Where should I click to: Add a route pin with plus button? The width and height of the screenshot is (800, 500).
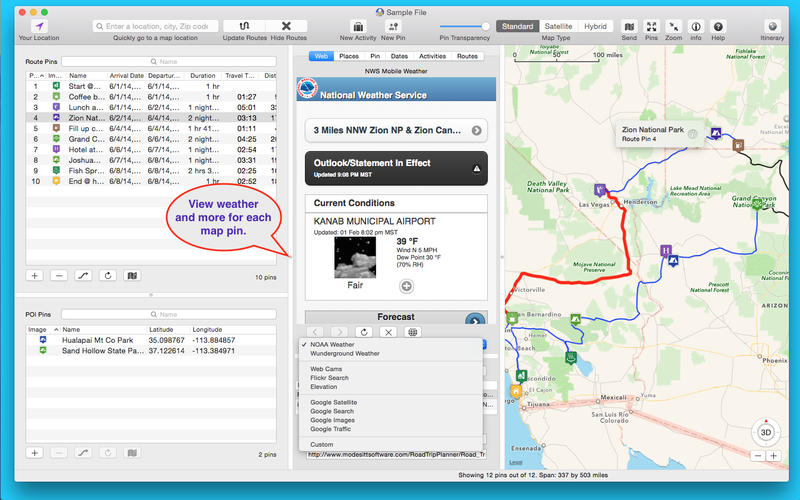(x=35, y=276)
